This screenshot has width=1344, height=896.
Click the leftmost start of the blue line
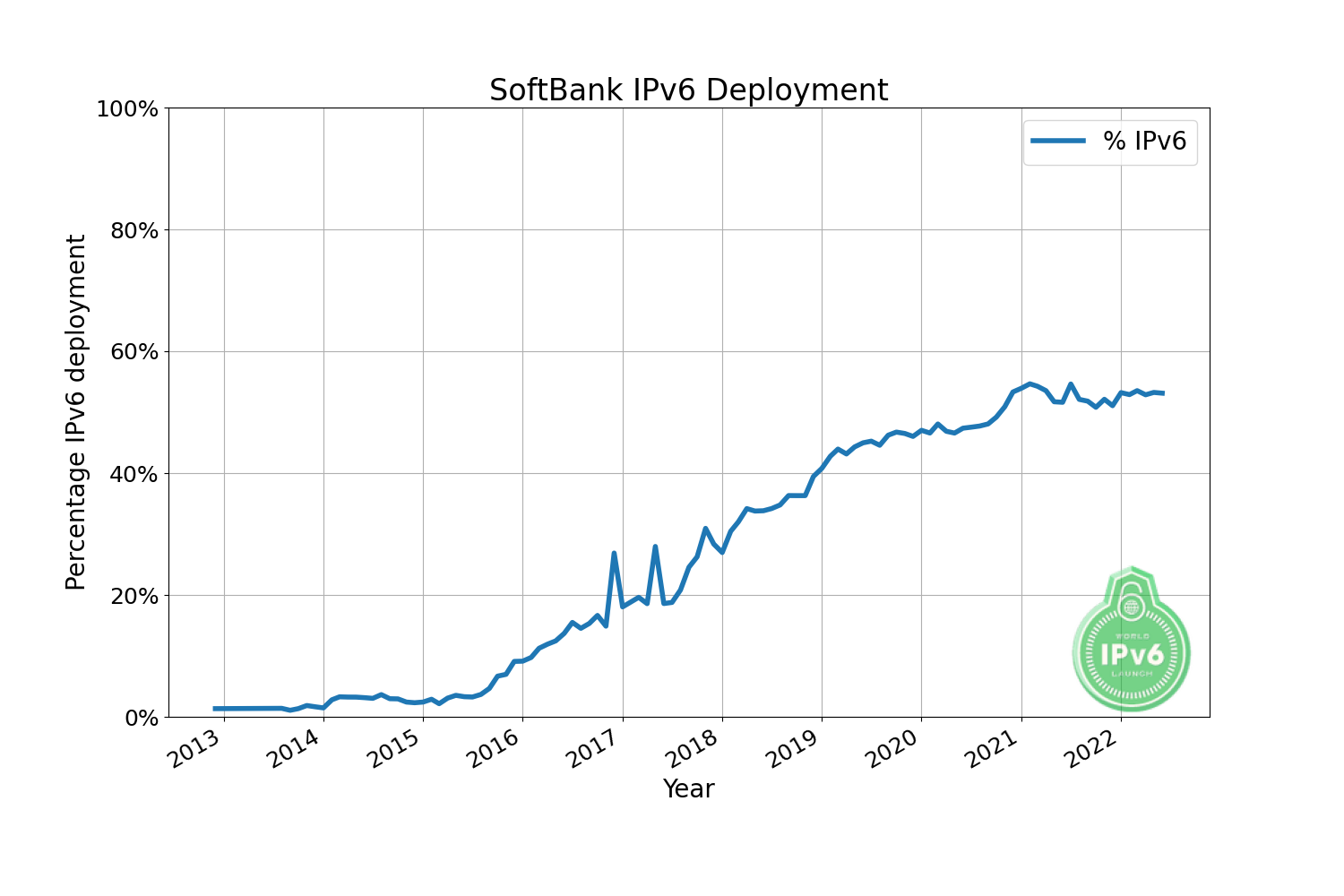coord(214,709)
